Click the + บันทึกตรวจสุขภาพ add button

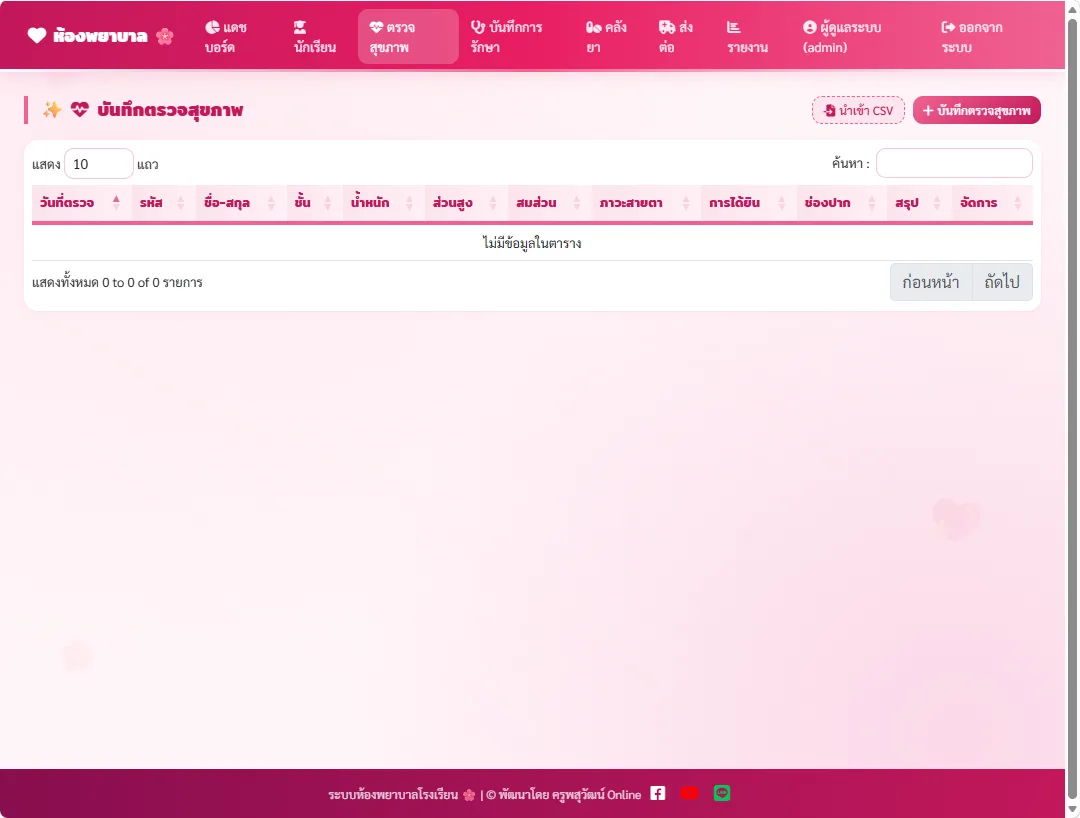[x=977, y=110]
